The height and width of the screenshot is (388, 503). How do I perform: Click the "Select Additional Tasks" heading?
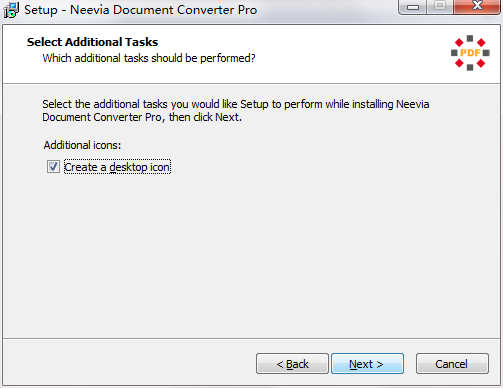[92, 42]
